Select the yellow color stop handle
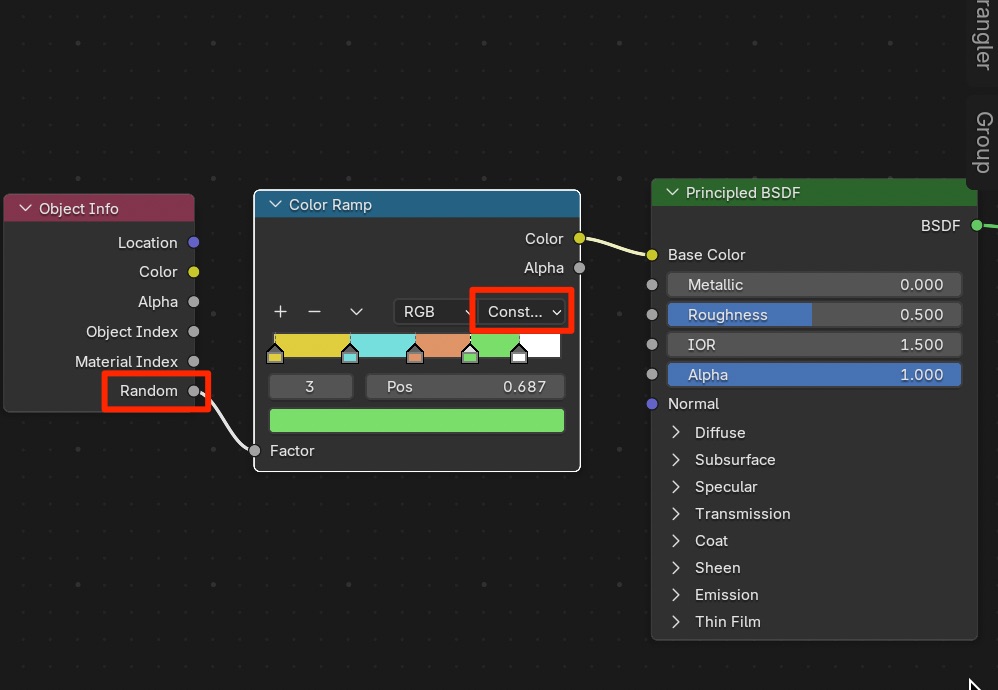998x690 pixels. click(x=275, y=354)
